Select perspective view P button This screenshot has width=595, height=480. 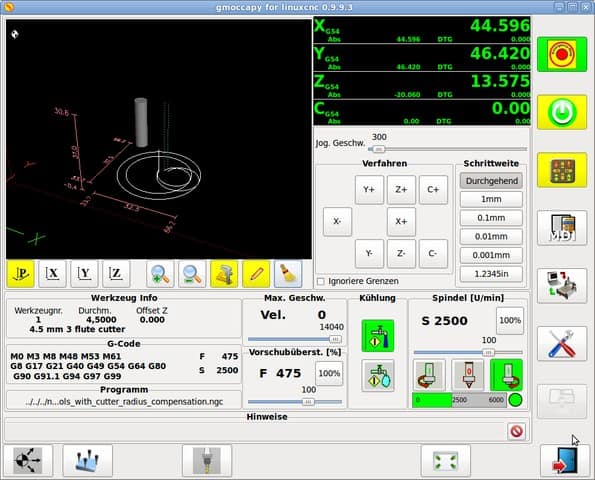[x=20, y=274]
